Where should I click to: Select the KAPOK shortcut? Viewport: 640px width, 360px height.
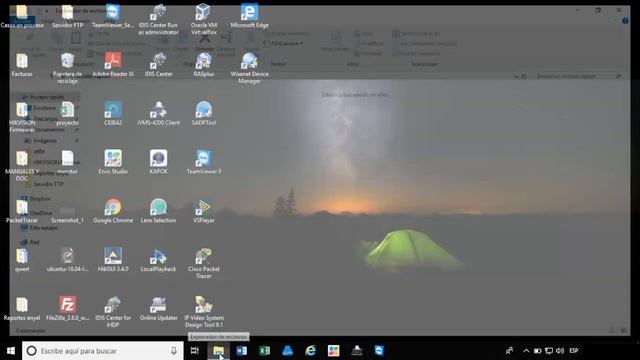click(158, 162)
